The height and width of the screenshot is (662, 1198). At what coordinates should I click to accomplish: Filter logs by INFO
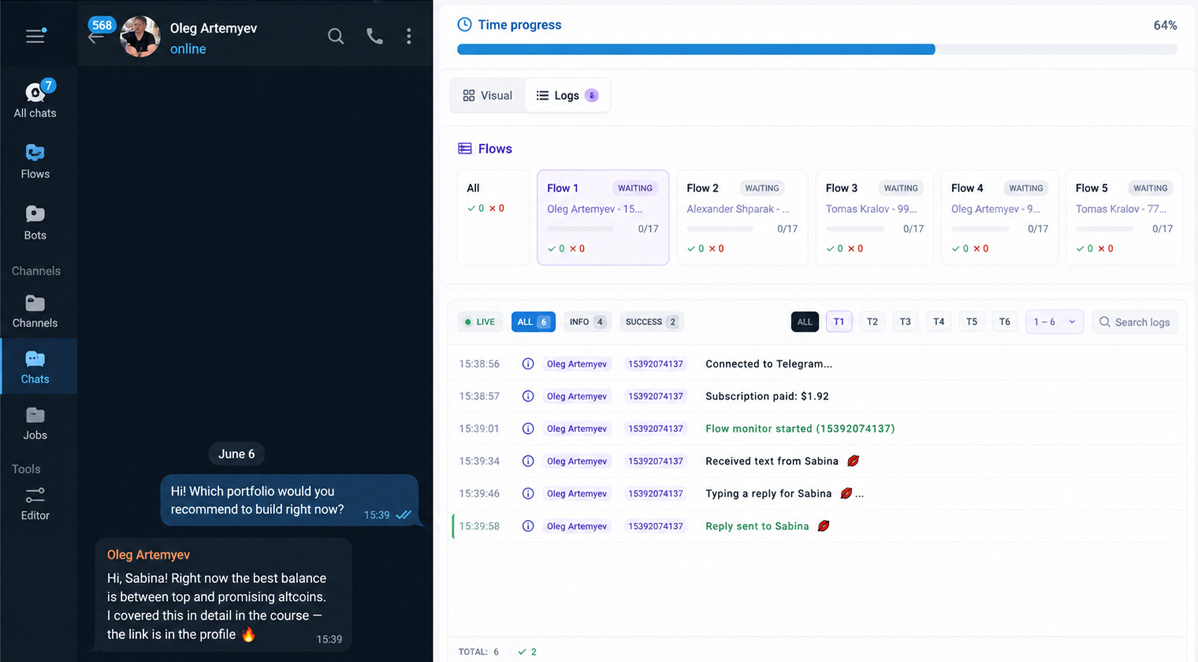click(587, 322)
